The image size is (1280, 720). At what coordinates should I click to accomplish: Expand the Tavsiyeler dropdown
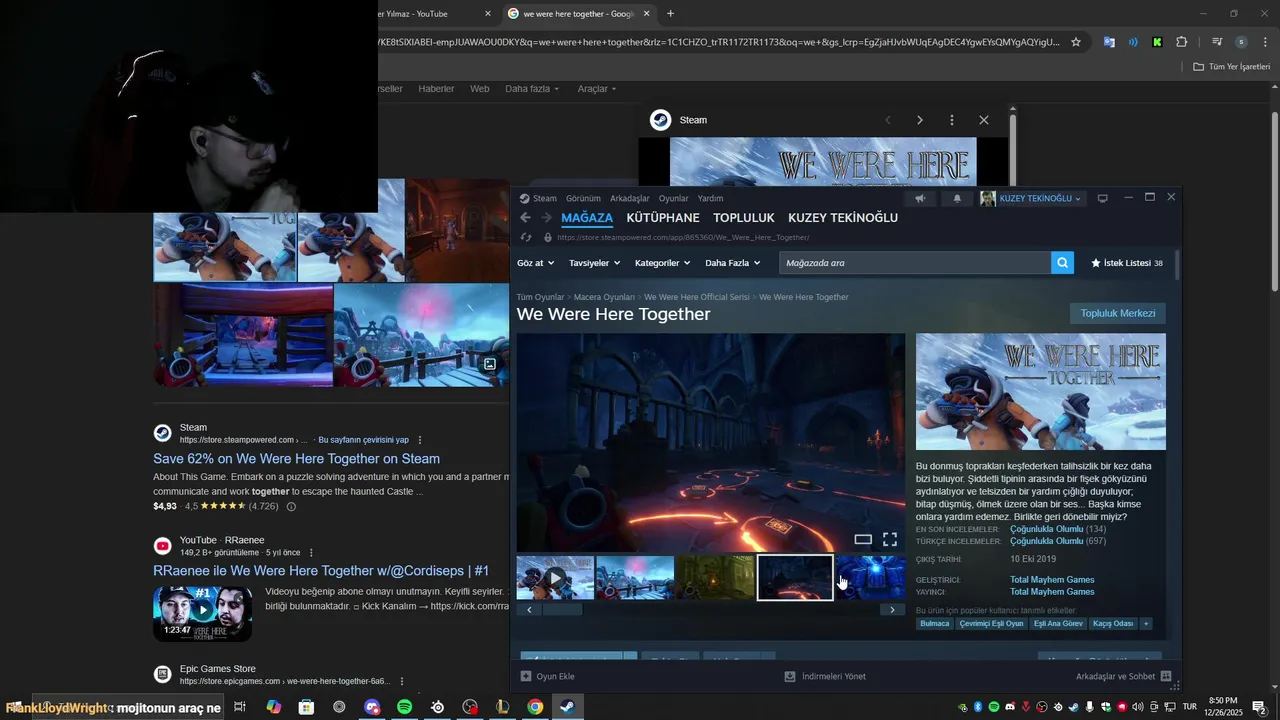click(594, 263)
